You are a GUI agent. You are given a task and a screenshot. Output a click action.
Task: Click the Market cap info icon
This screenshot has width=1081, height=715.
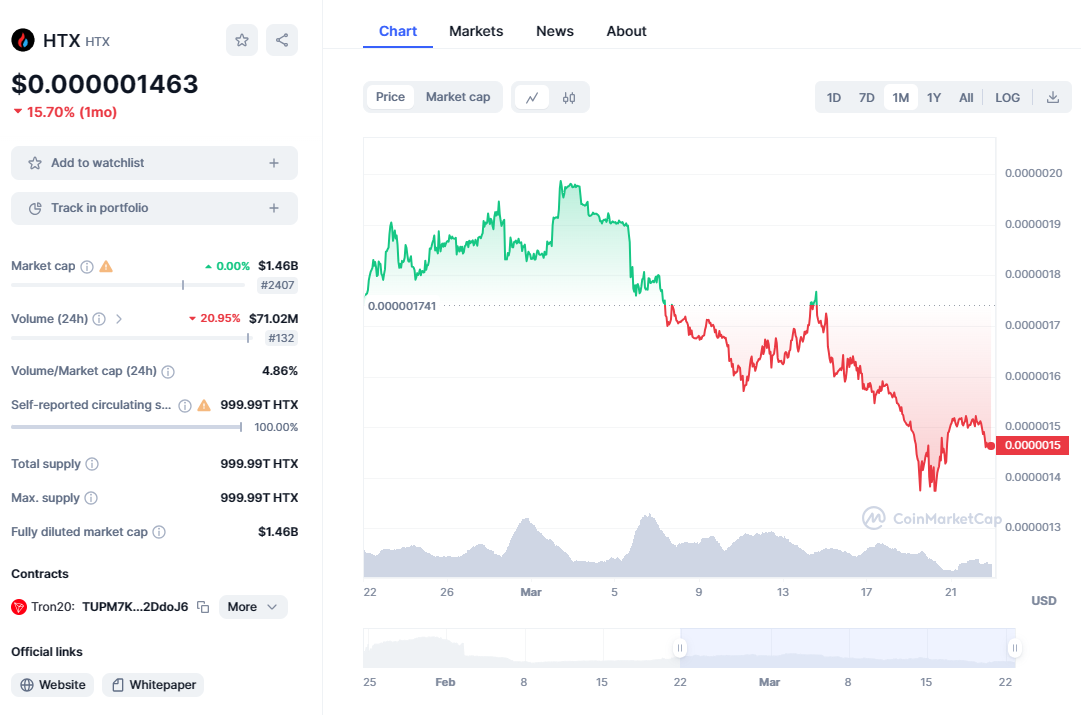(x=87, y=267)
